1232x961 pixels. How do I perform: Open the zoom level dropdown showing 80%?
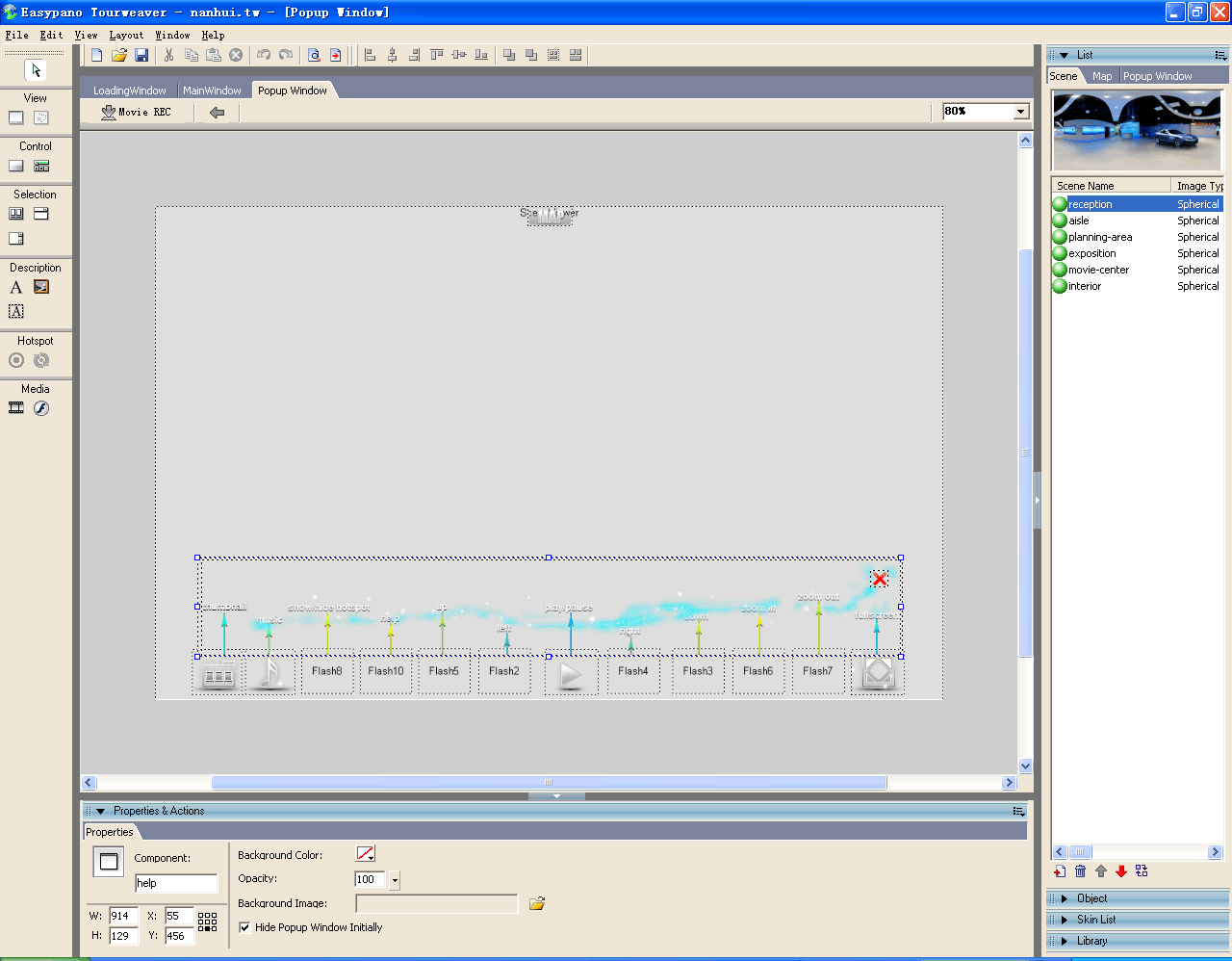click(x=1018, y=111)
